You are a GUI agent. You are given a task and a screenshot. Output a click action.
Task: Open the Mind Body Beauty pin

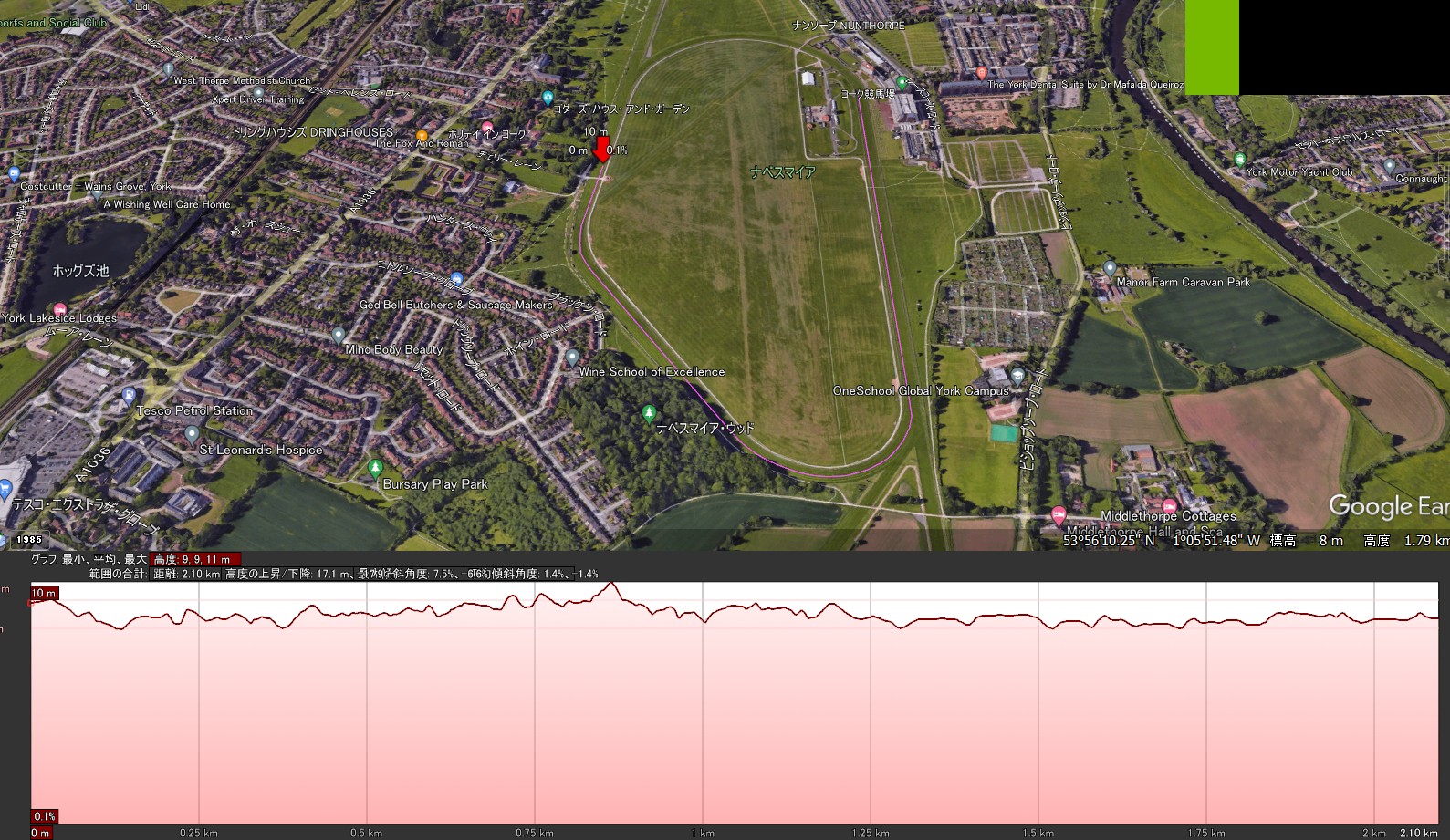pos(339,335)
